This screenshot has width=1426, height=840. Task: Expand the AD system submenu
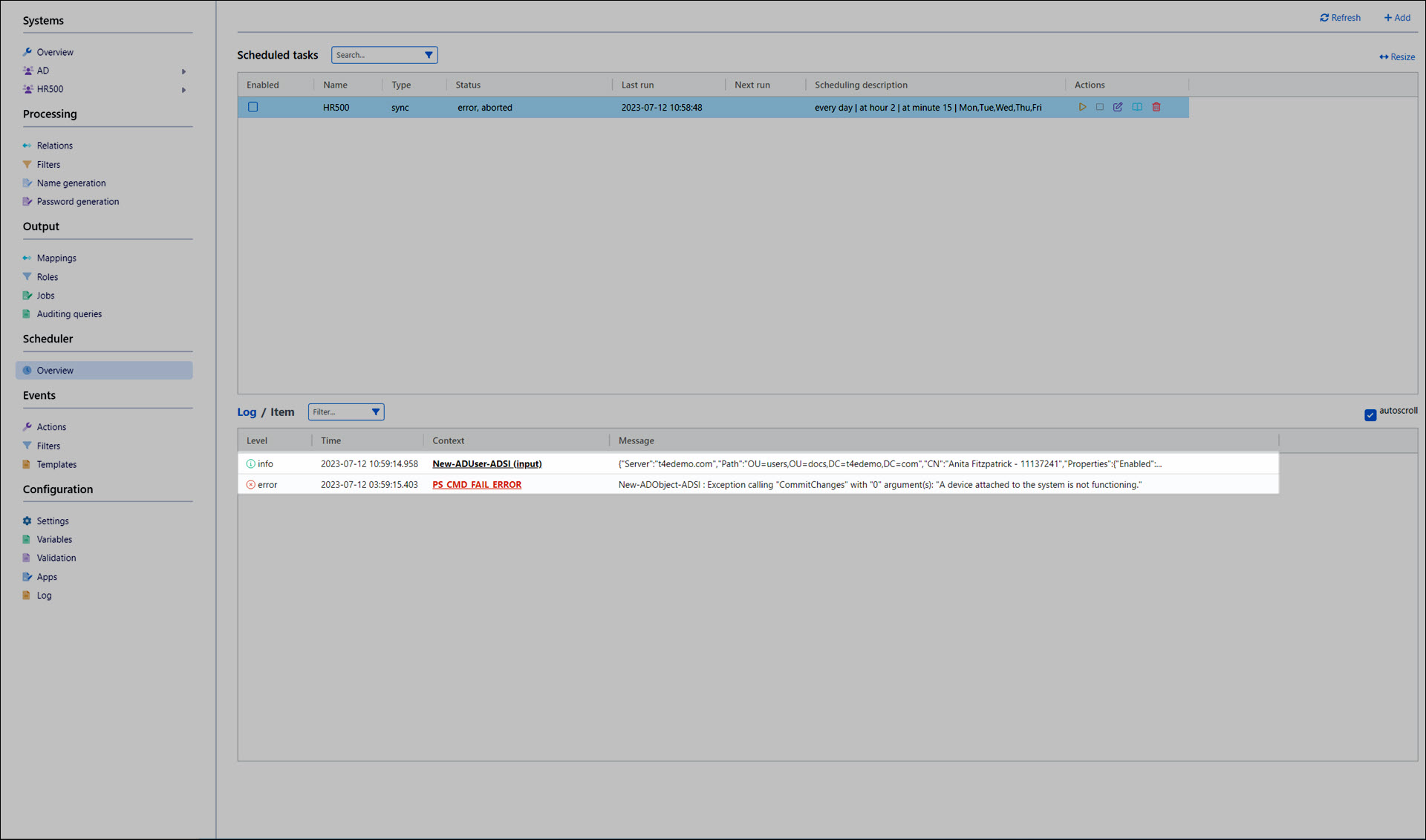tap(183, 71)
